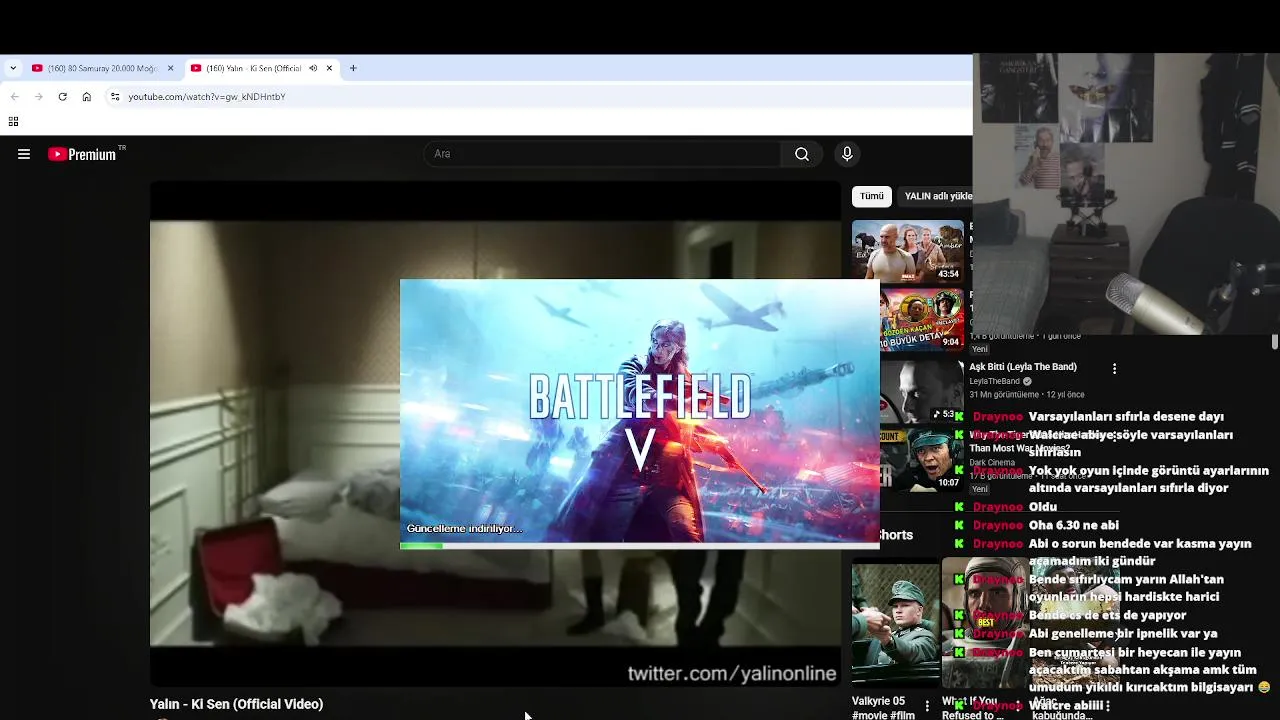Click "Güncelleme indiriliyor..." status text
1280x720 pixels.
(464, 528)
